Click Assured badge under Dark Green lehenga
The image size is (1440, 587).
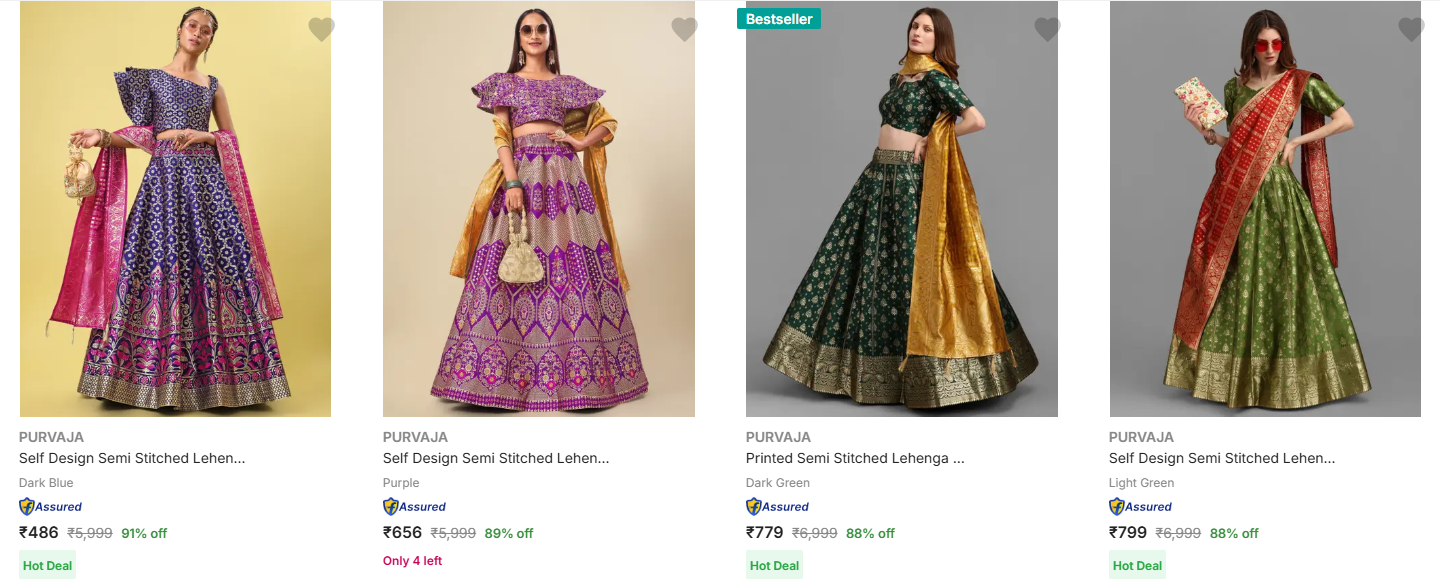[x=777, y=507]
